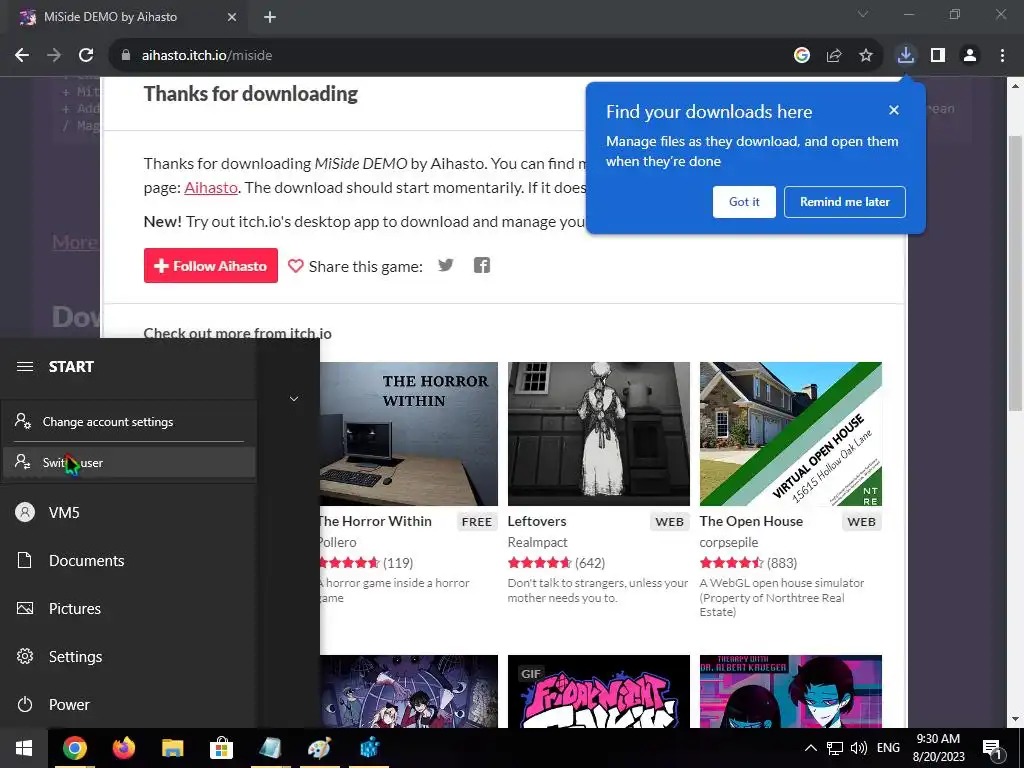Click the Follow Aihasto button

[211, 266]
